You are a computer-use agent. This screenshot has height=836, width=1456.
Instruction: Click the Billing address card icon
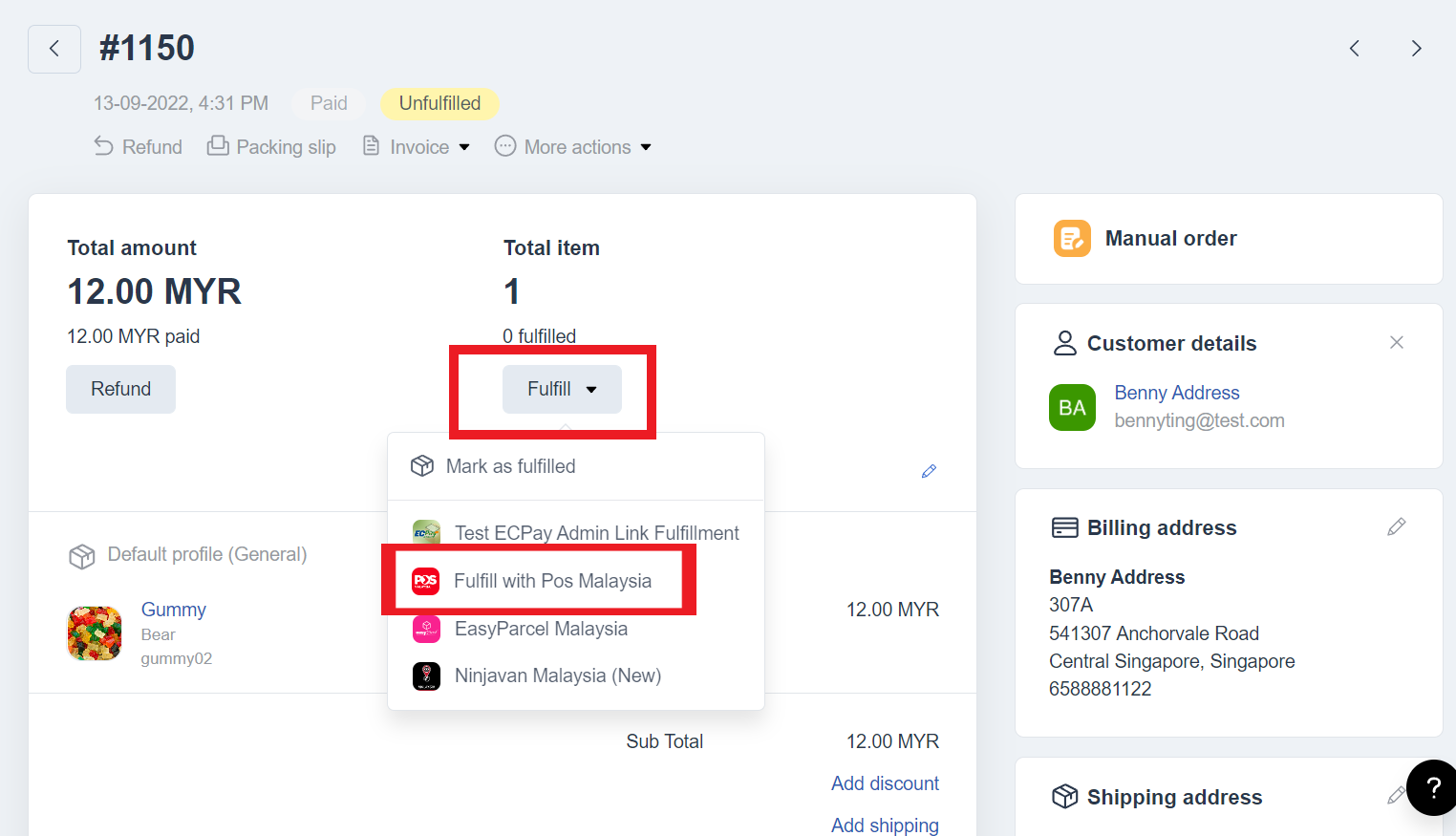[x=1064, y=527]
